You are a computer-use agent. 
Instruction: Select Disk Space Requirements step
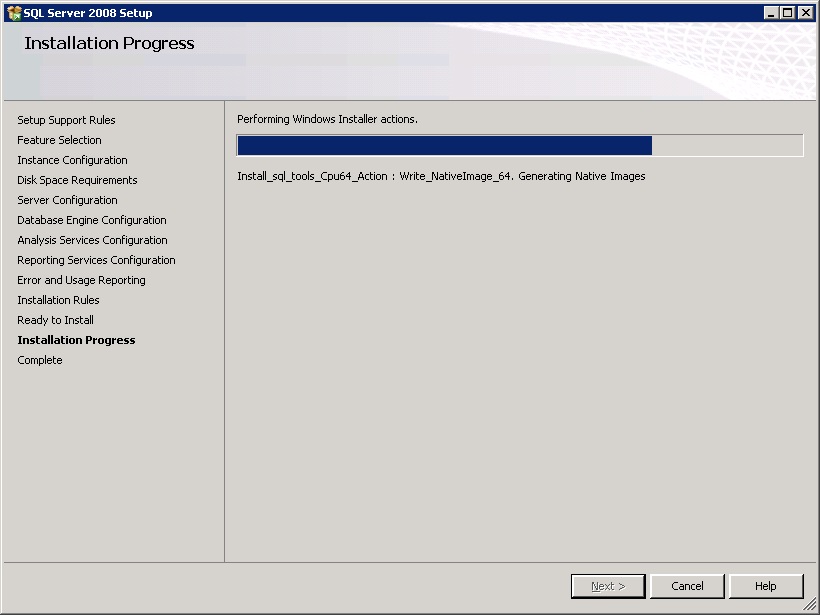coord(77,180)
